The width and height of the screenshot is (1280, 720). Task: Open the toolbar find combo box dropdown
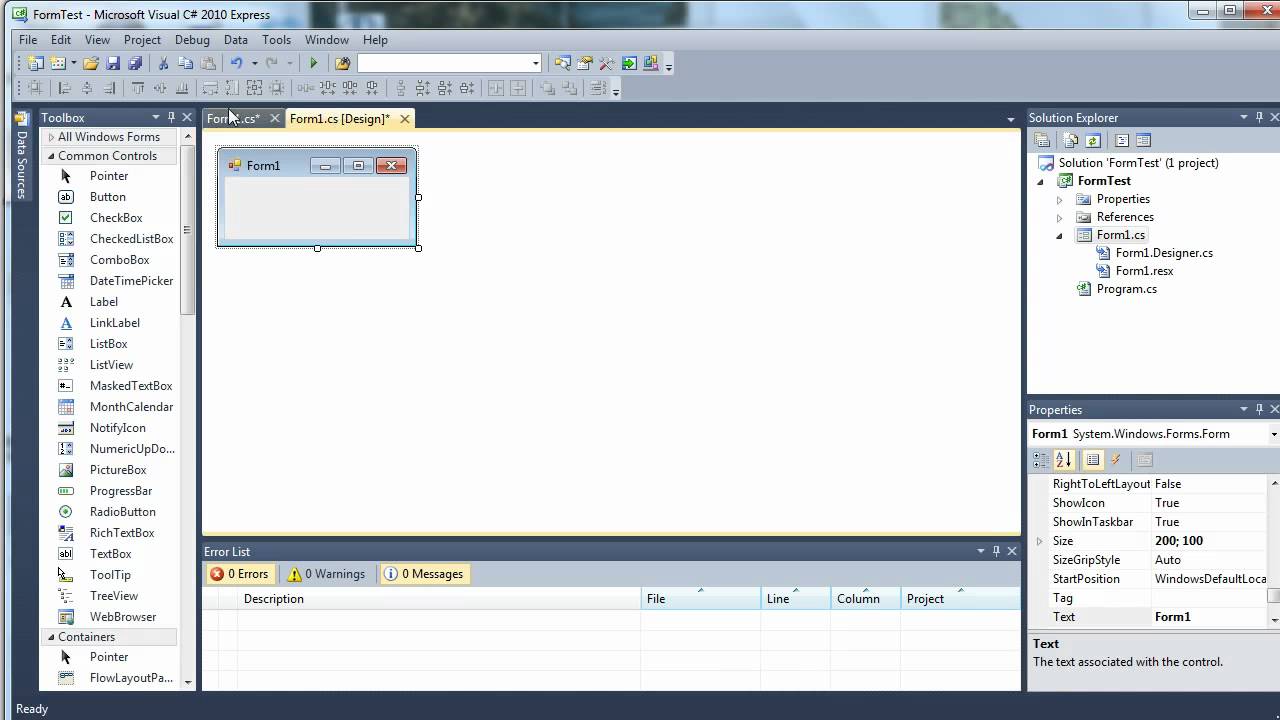[536, 63]
